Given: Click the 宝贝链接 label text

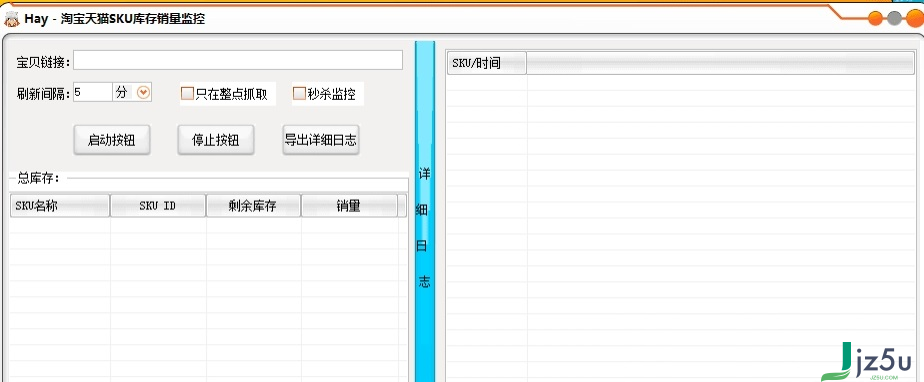Looking at the screenshot, I should pos(44,62).
